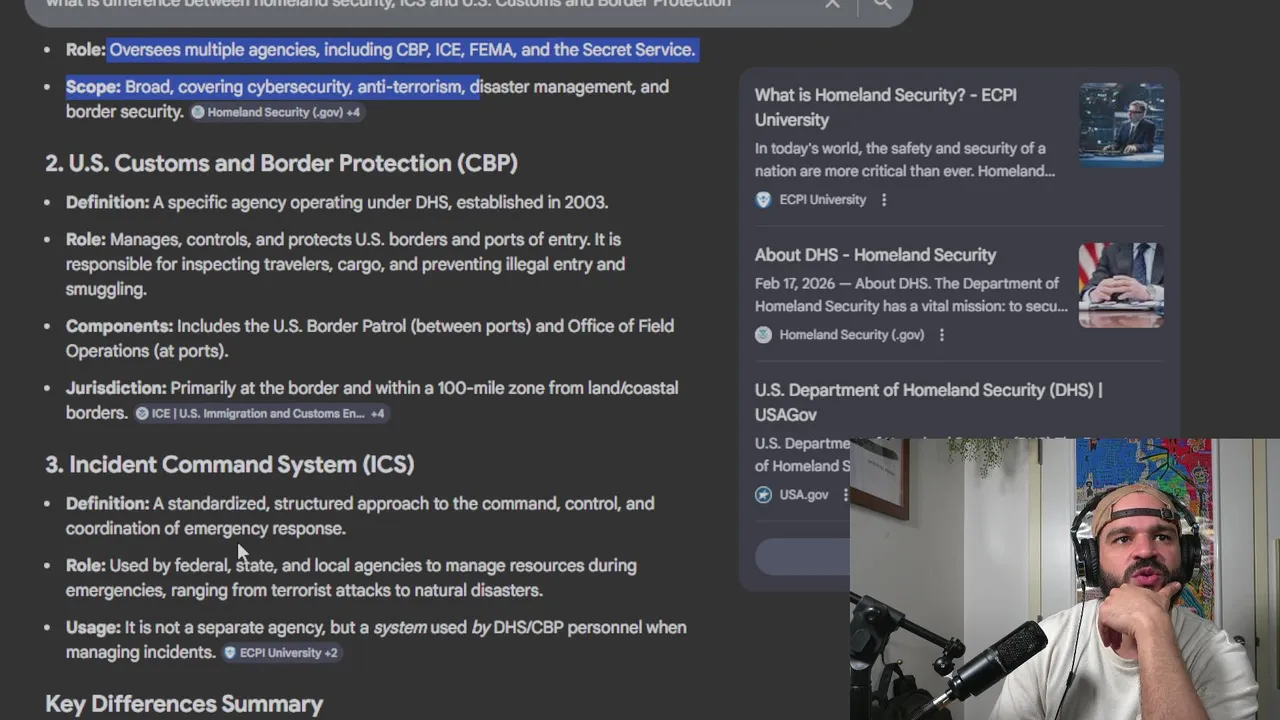
Task: Click the Key Differences Summary heading
Action: 184,704
